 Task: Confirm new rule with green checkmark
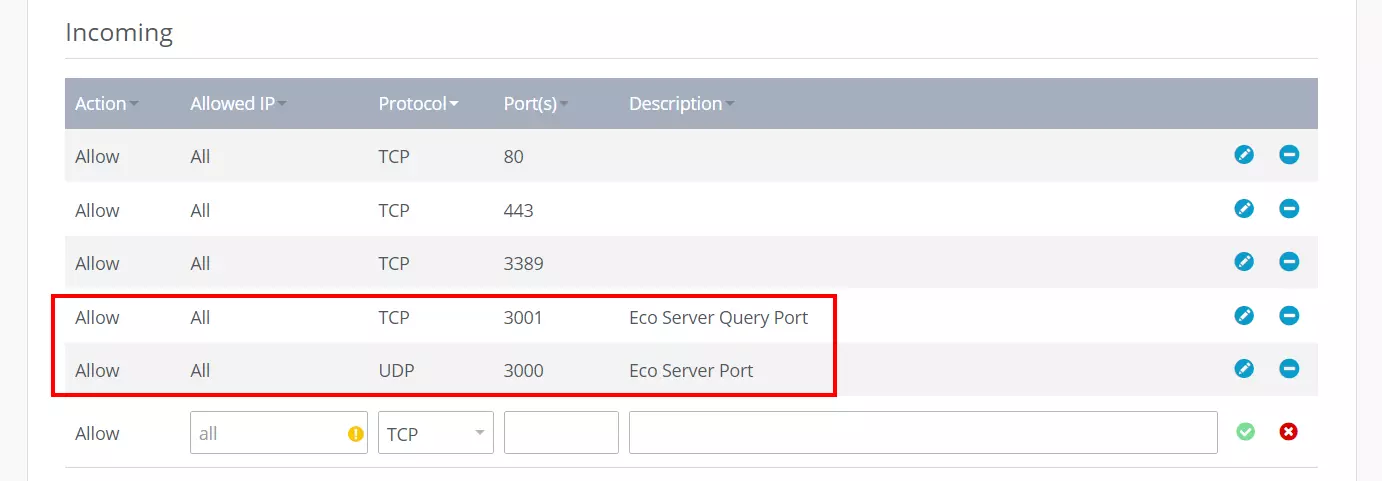(1245, 432)
